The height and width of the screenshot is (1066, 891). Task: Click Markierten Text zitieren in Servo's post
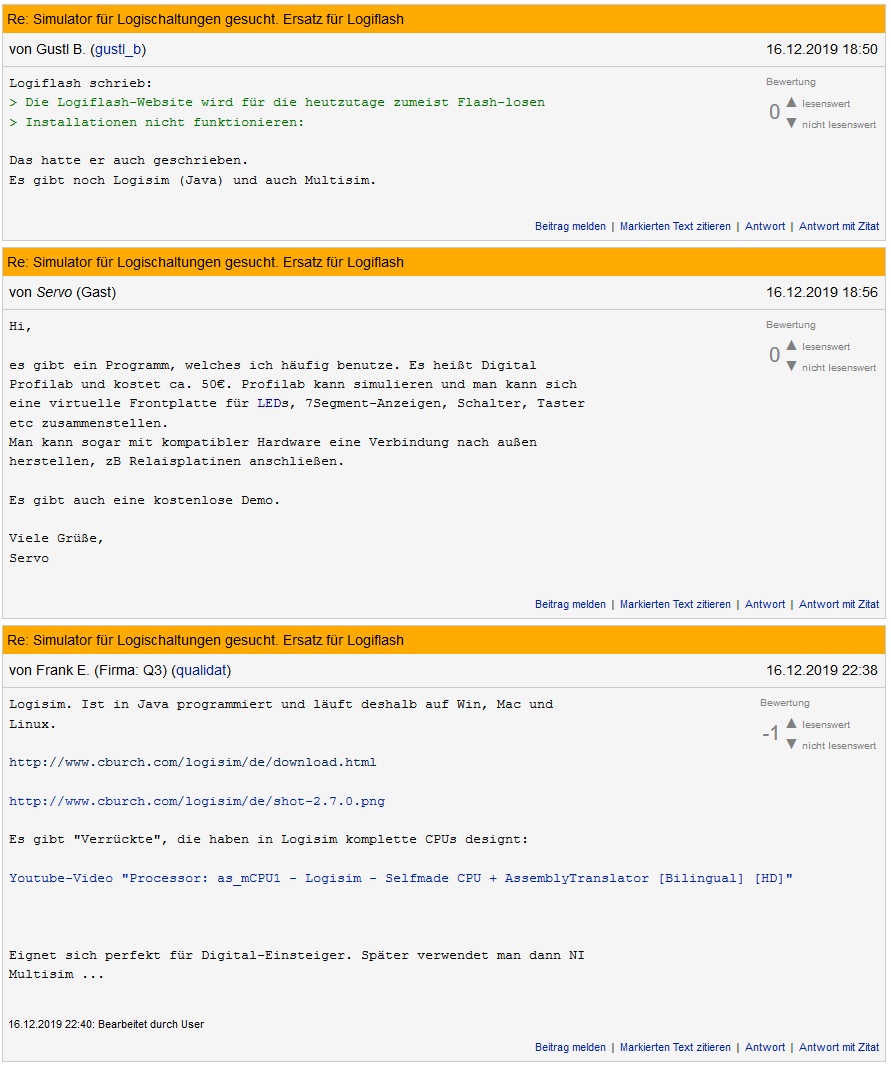675,604
